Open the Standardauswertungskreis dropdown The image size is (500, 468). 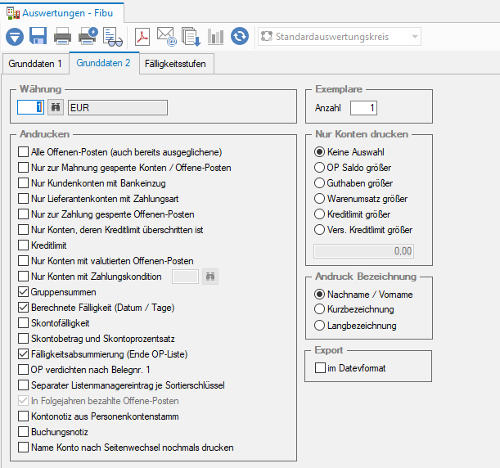(340, 36)
